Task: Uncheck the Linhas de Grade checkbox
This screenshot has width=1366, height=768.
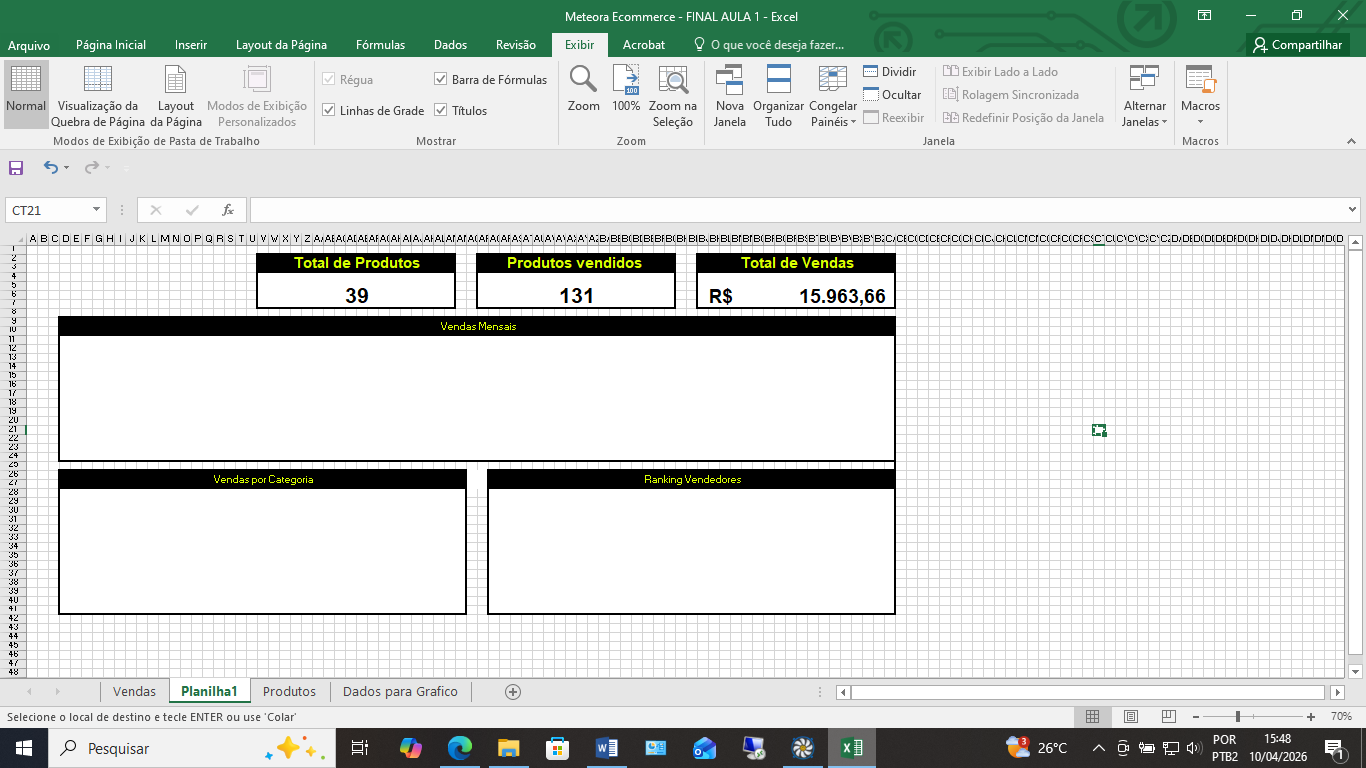Action: [x=329, y=110]
